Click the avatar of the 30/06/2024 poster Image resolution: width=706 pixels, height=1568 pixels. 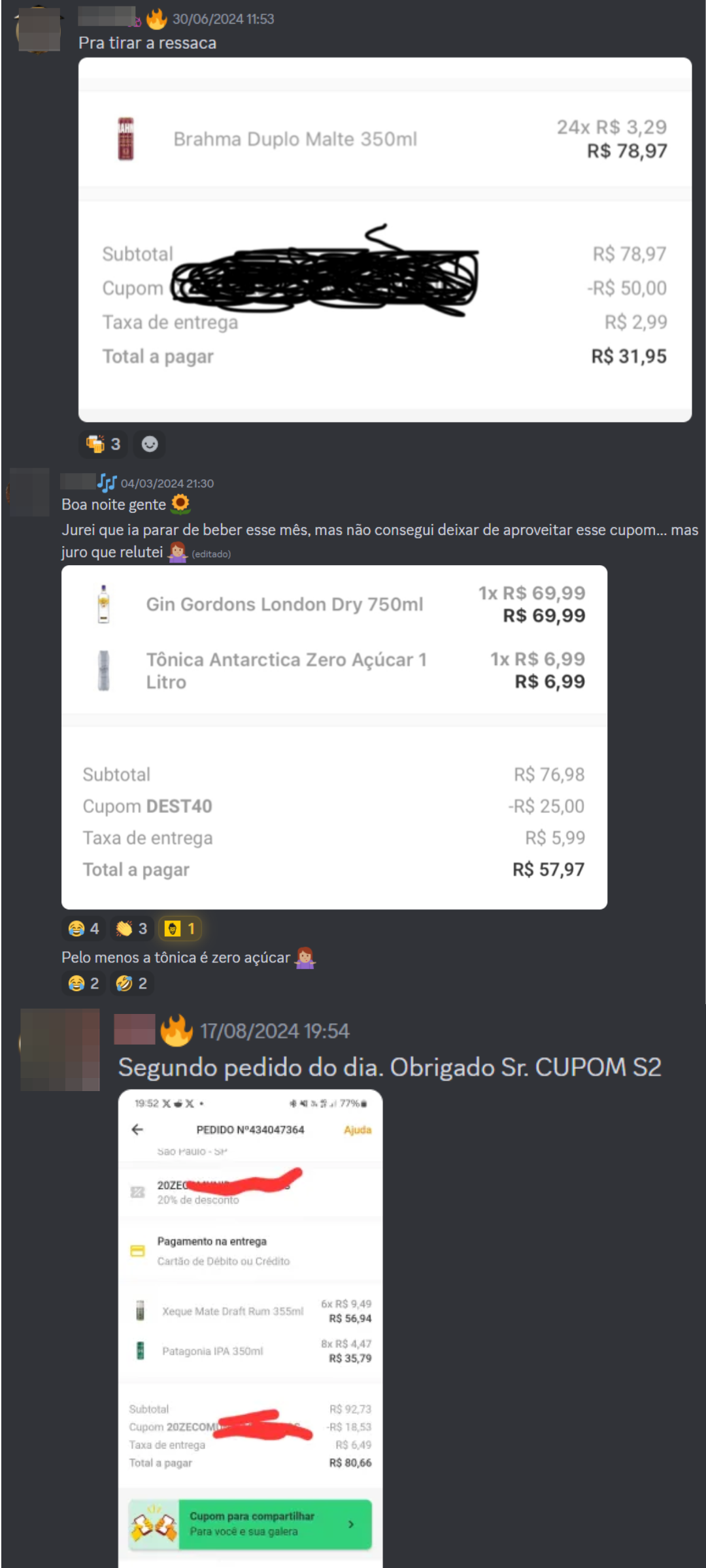(x=38, y=29)
